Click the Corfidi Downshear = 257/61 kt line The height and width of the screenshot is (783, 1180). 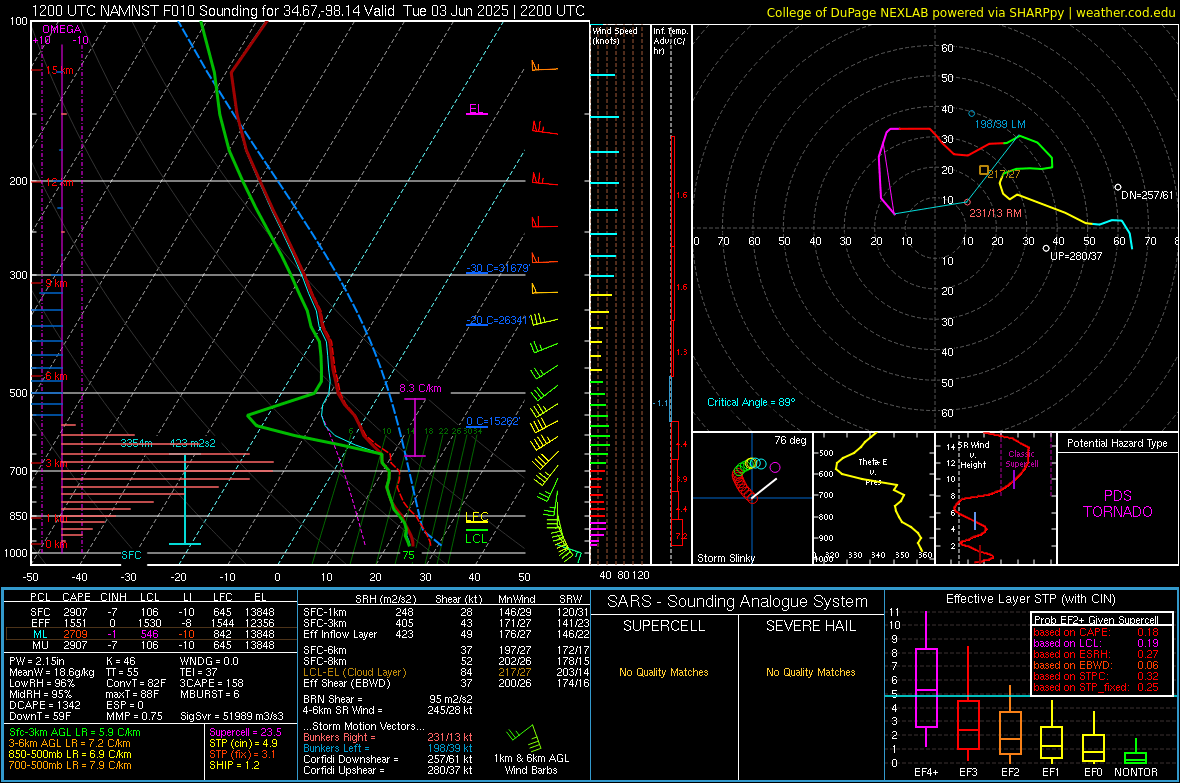coord(388,759)
